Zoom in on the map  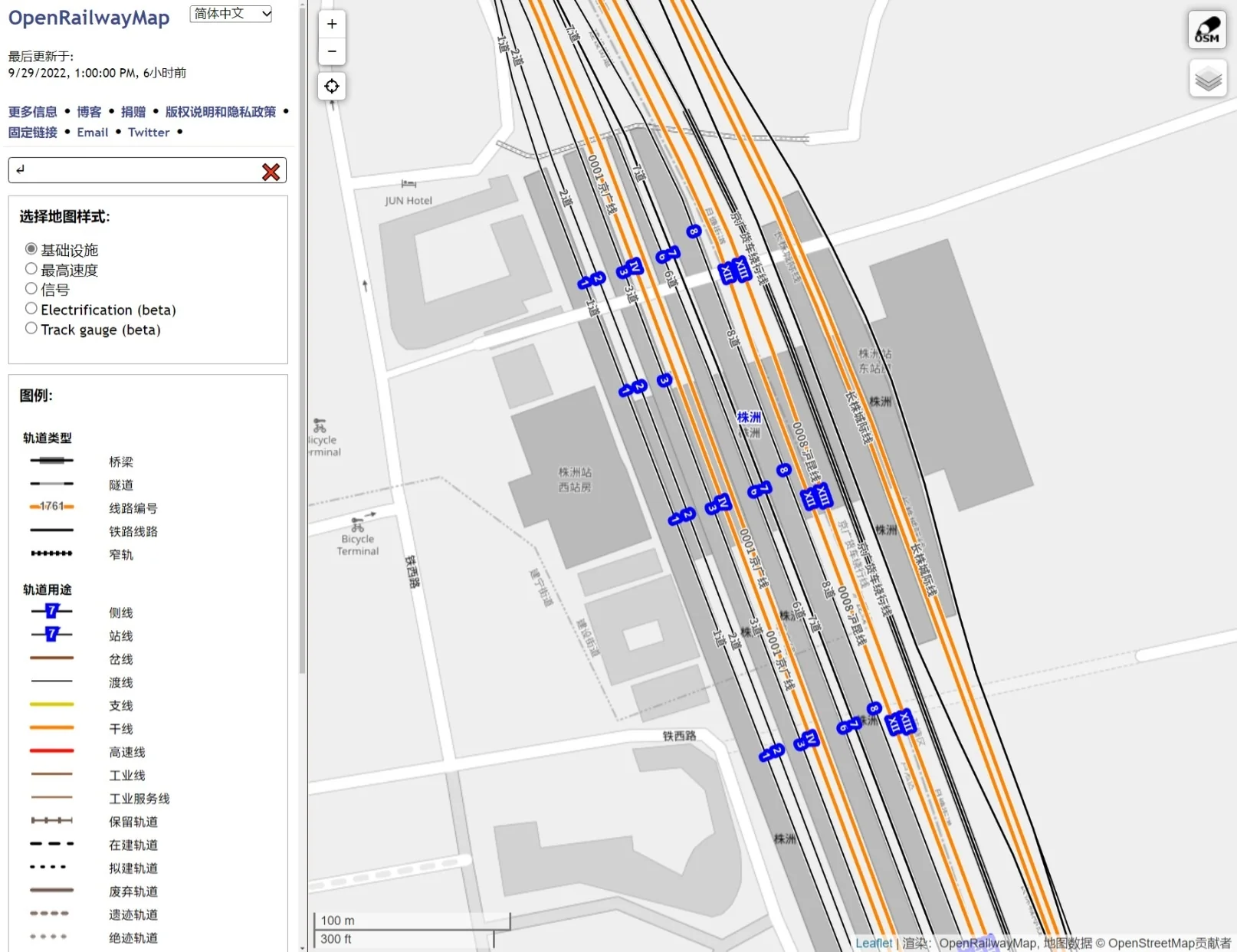[x=332, y=24]
